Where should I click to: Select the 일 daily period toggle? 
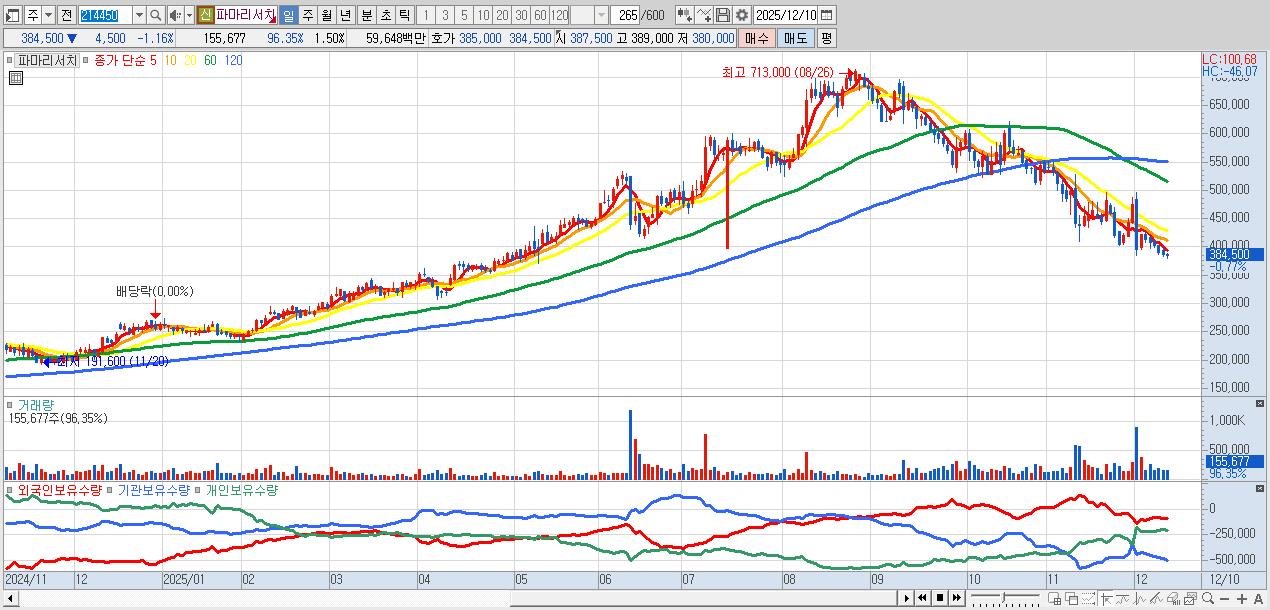point(287,16)
